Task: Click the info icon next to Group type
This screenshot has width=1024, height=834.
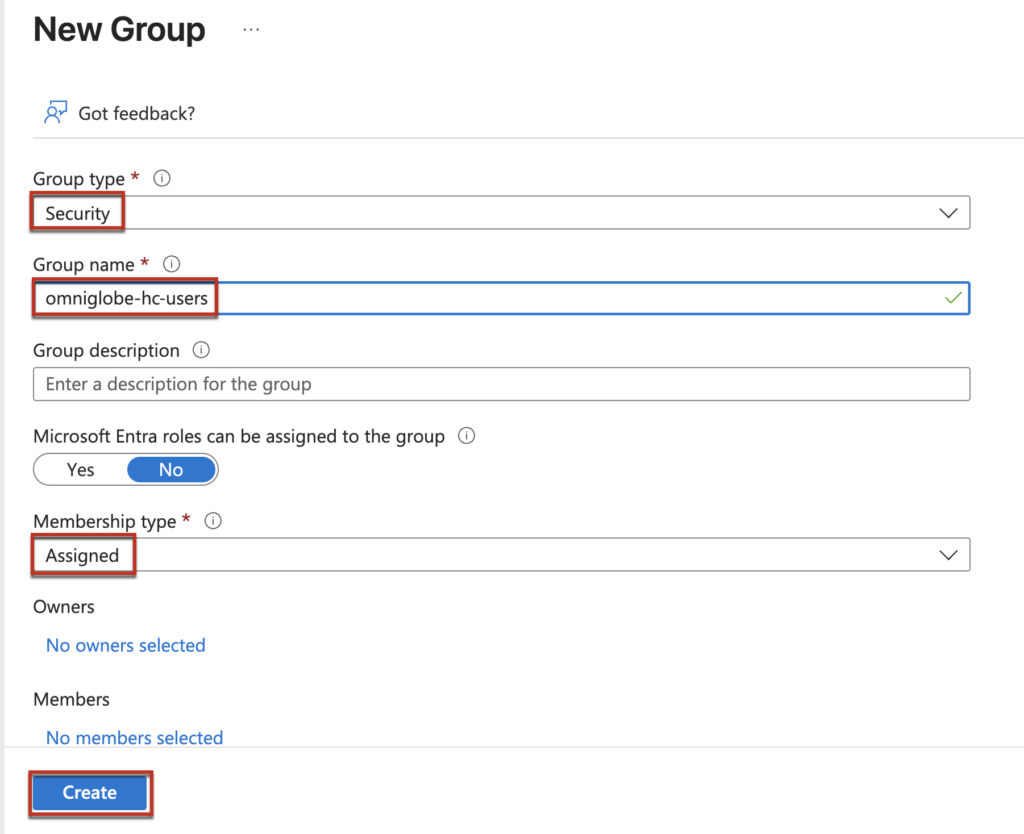Action: (x=162, y=179)
